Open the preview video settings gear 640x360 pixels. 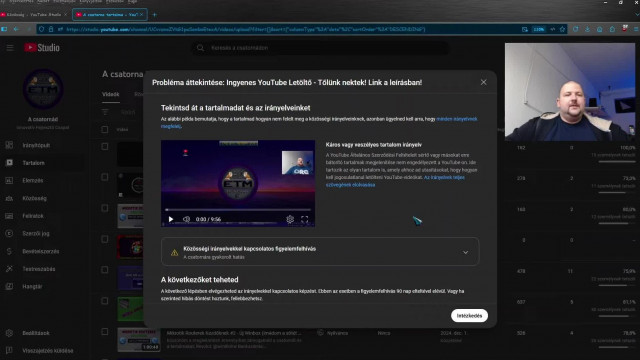(290, 219)
